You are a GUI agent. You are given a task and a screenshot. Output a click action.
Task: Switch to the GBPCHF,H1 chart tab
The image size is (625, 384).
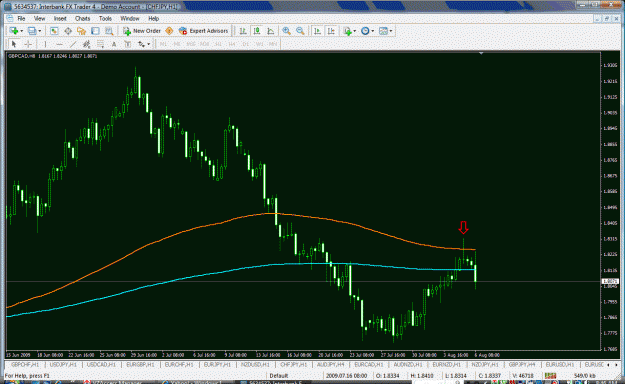[25, 364]
